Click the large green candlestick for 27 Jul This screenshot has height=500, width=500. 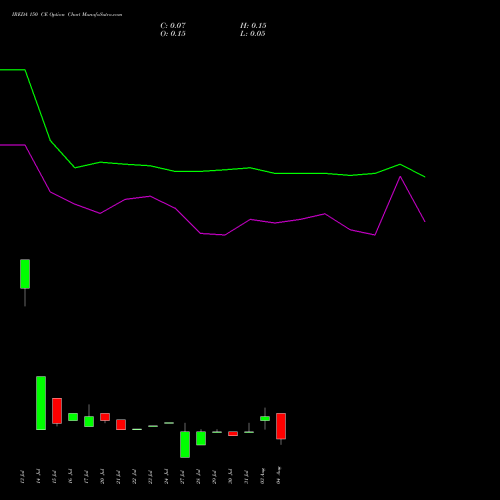185,444
